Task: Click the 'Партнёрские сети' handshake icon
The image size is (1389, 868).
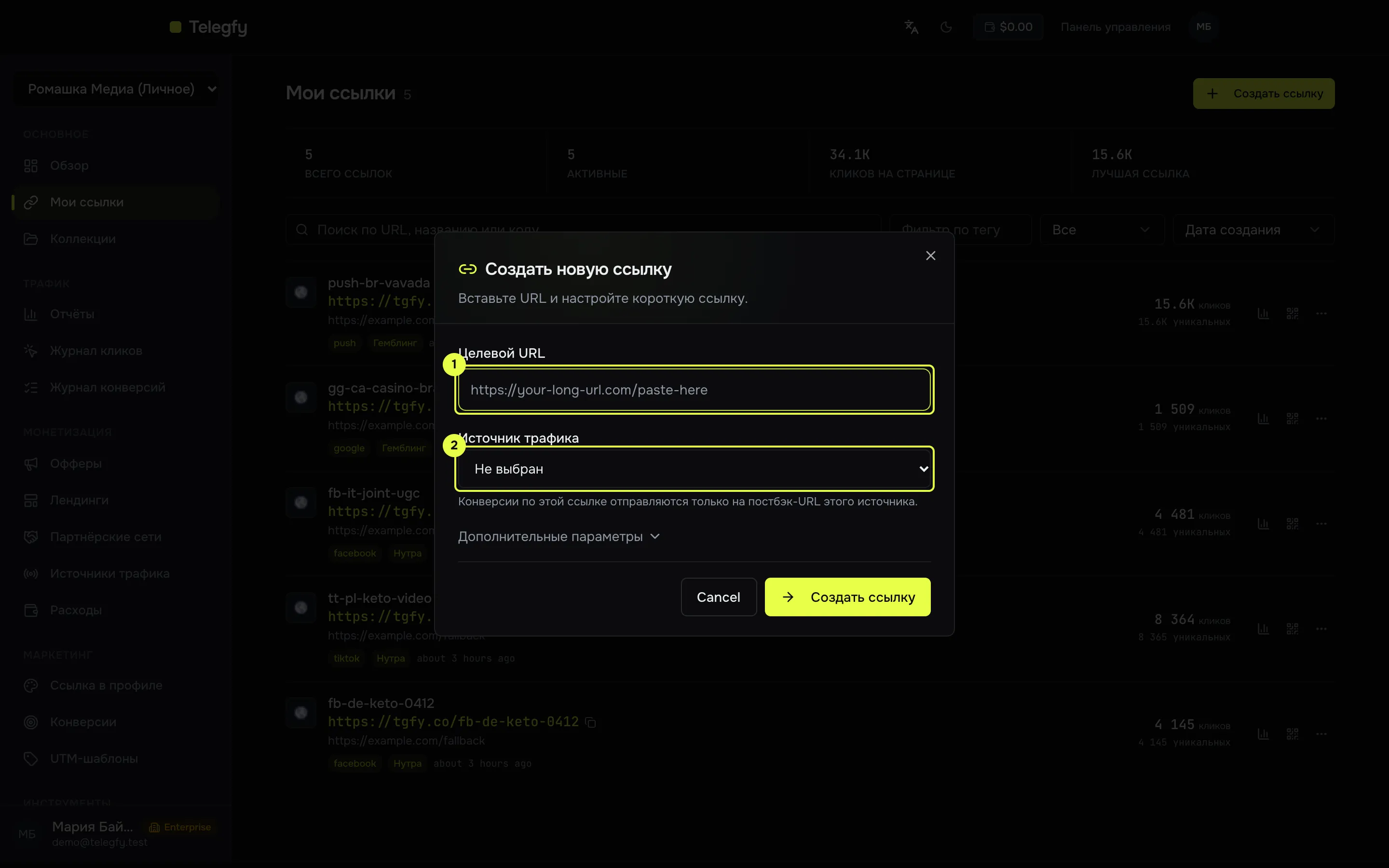Action: (31, 537)
